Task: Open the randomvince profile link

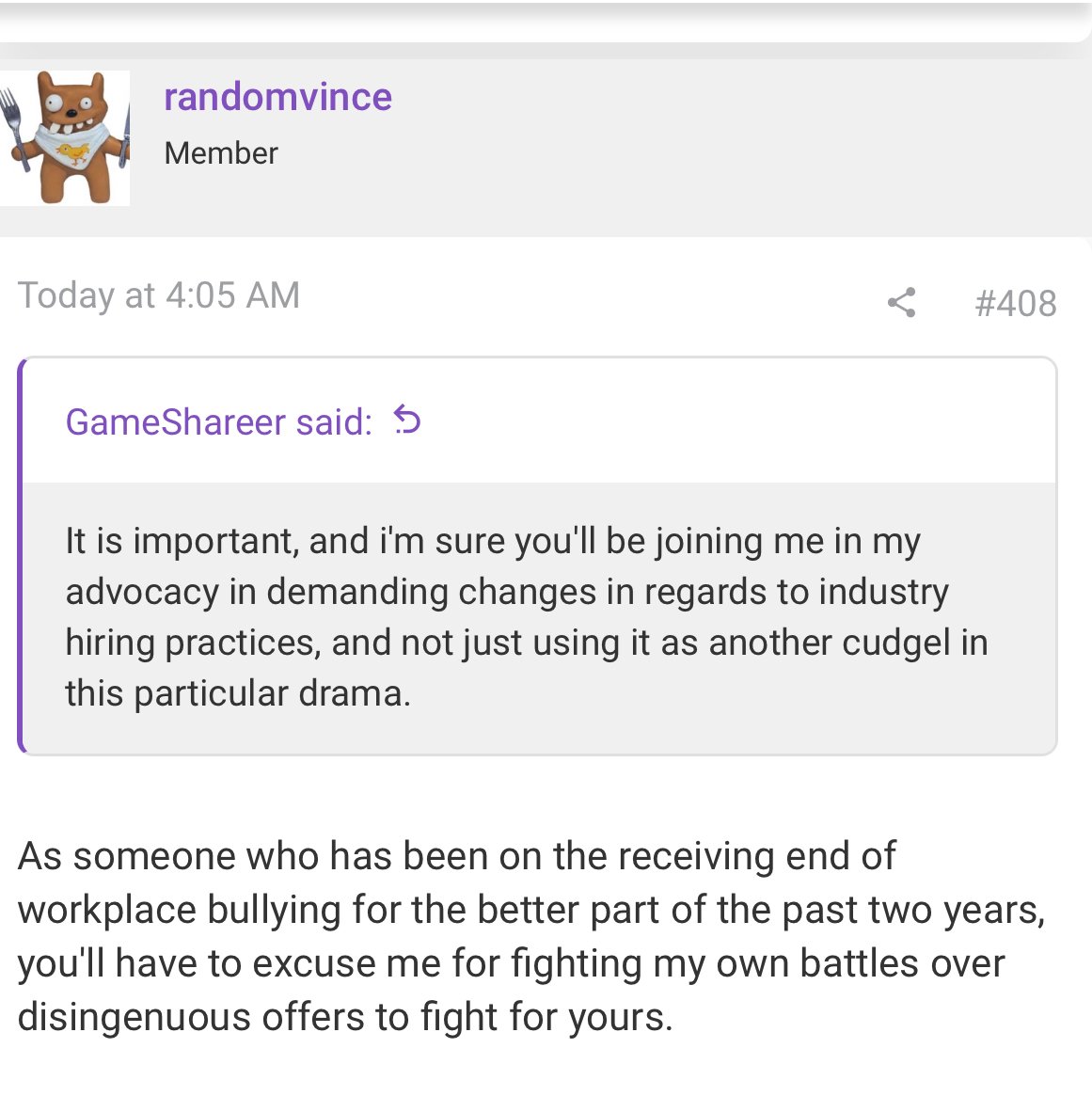Action: 277,97
